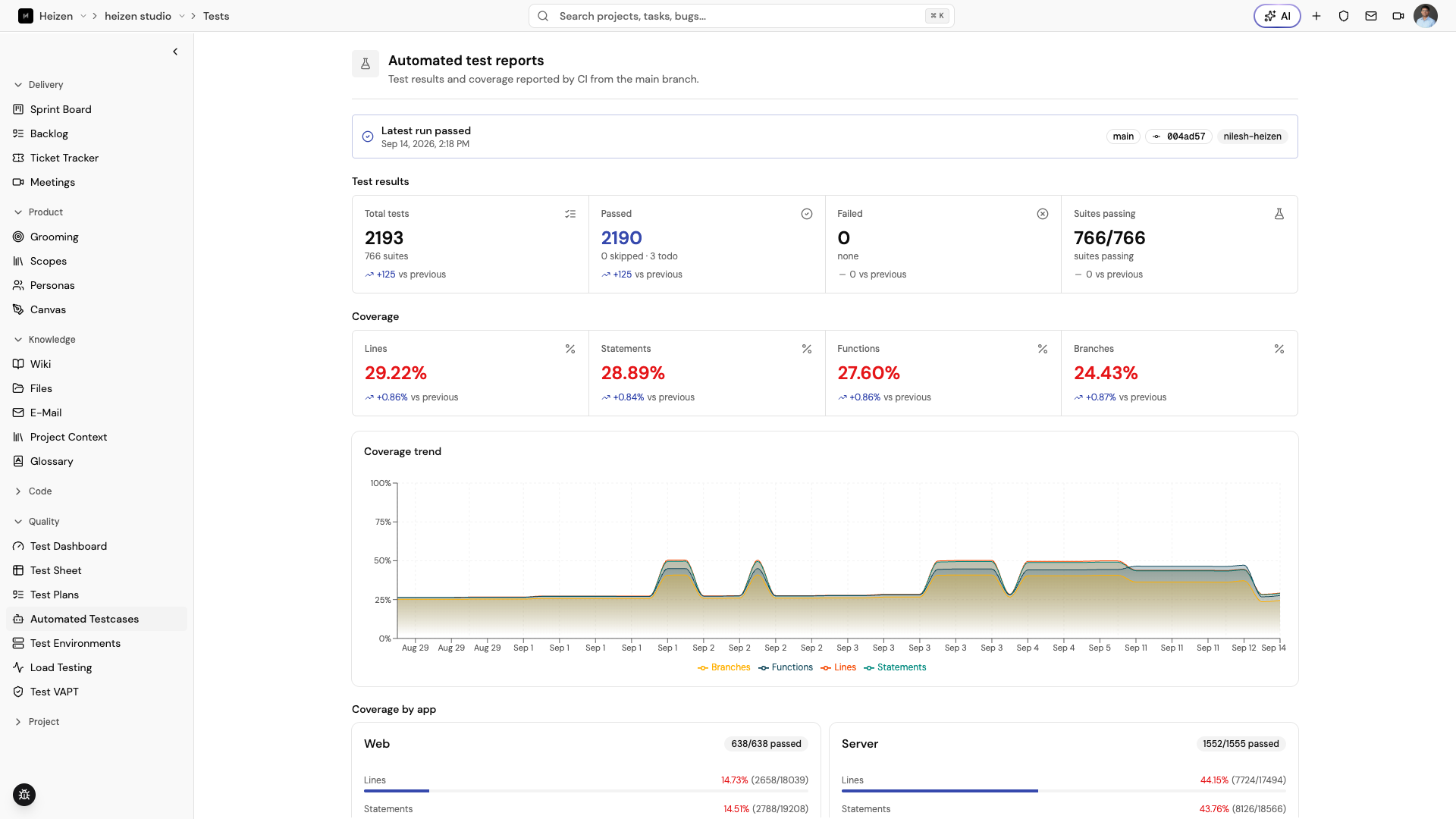Click the Latest run passed status icon
The width and height of the screenshot is (1456, 819).
click(x=368, y=136)
